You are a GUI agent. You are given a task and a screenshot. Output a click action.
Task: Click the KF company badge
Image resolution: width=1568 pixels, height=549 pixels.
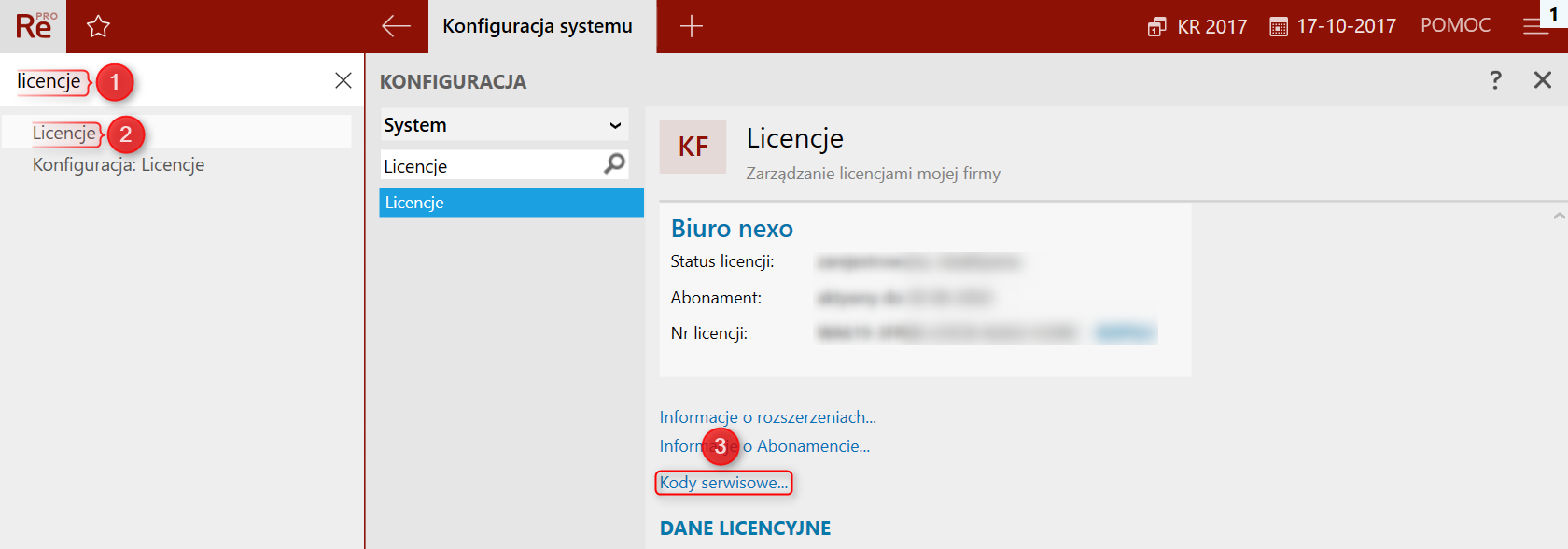[693, 147]
